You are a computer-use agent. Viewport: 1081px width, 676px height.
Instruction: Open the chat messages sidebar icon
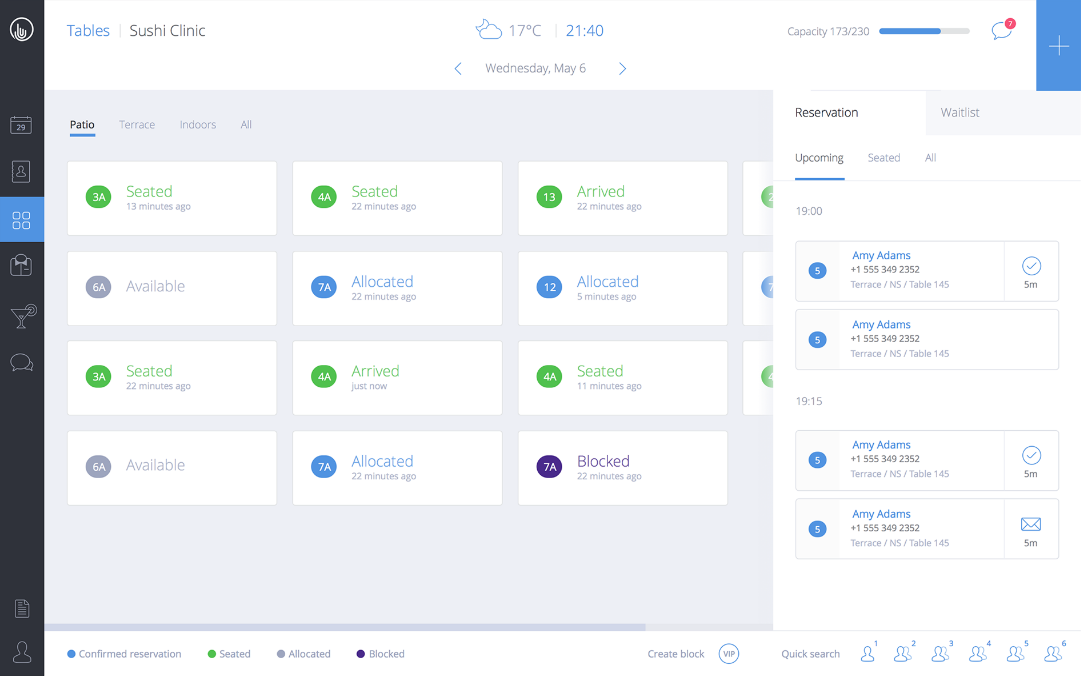pyautogui.click(x=21, y=362)
